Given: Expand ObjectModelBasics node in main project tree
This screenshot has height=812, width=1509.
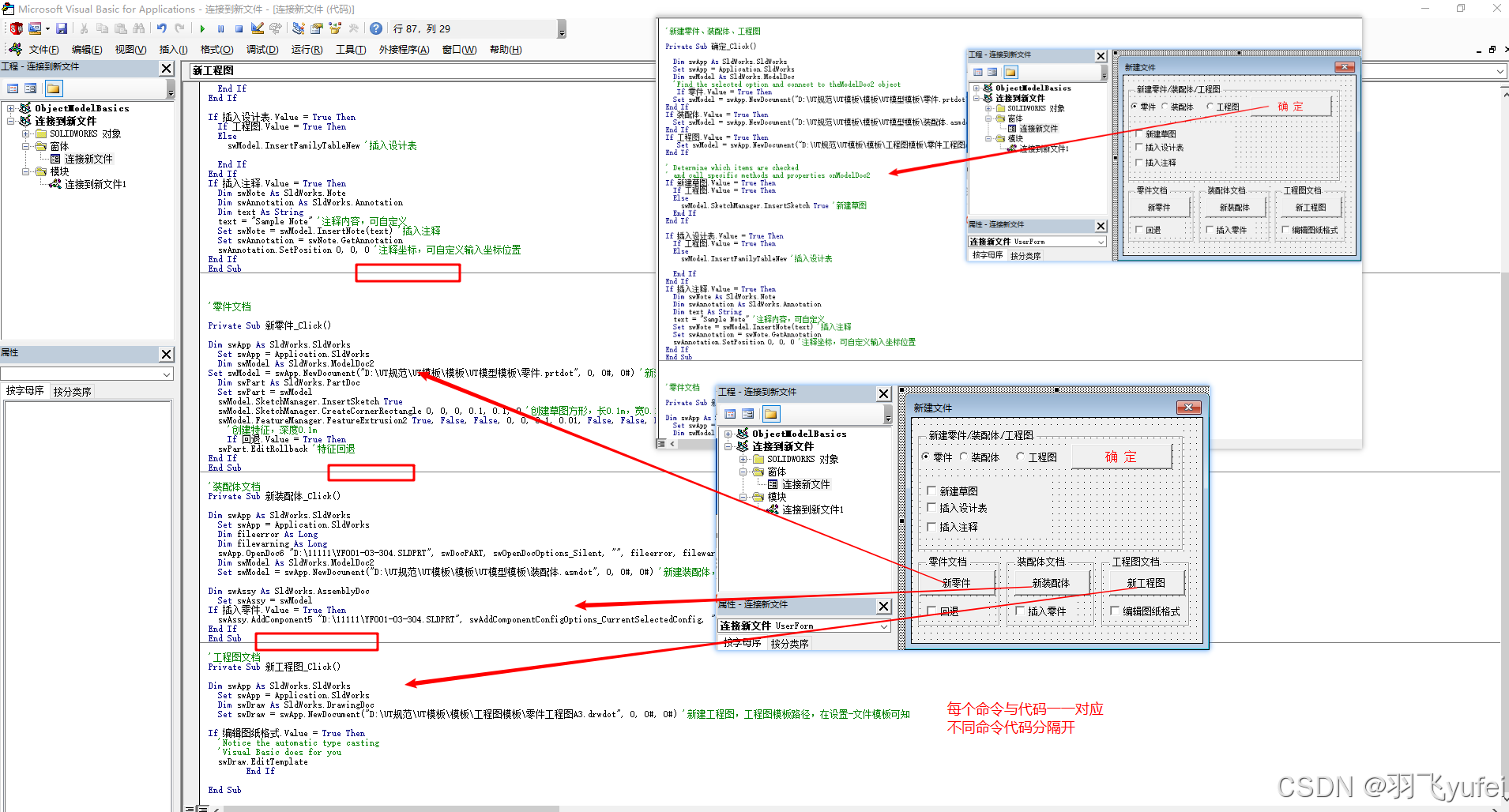Looking at the screenshot, I should pyautogui.click(x=11, y=108).
